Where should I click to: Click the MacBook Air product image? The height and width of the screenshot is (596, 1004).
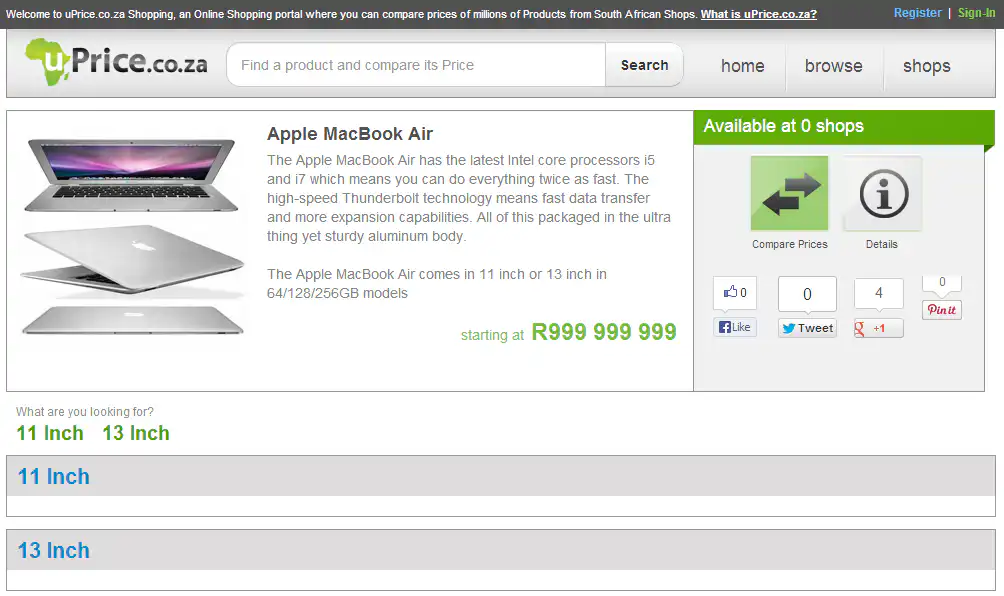[x=132, y=237]
